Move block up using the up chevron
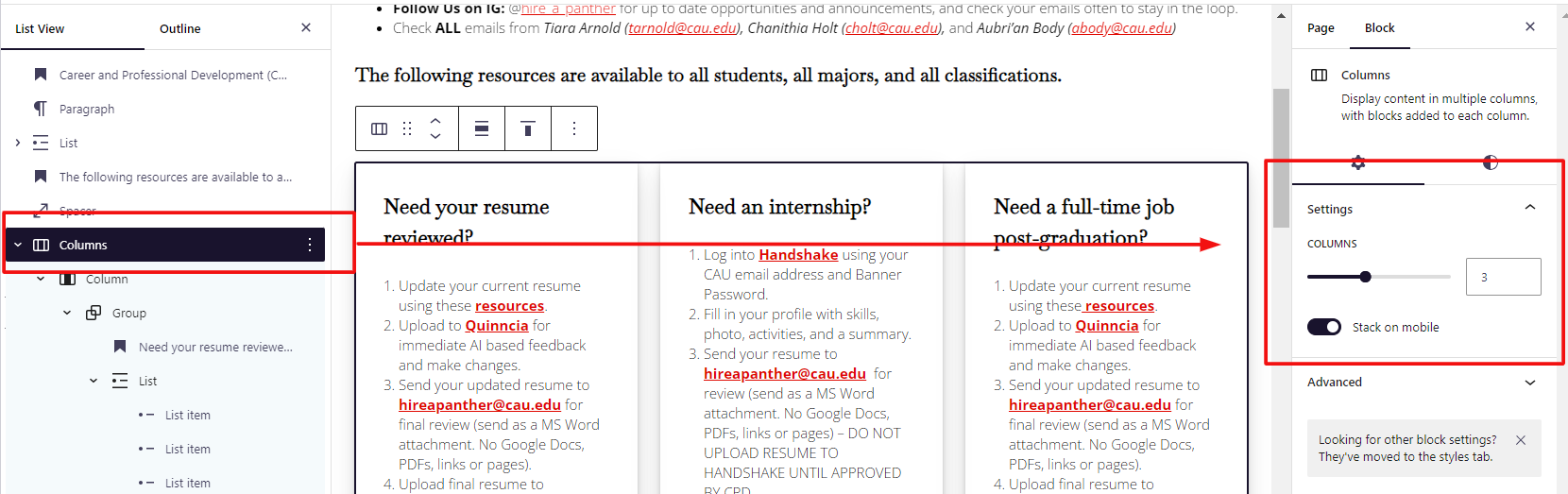The width and height of the screenshot is (1568, 494). [x=435, y=121]
